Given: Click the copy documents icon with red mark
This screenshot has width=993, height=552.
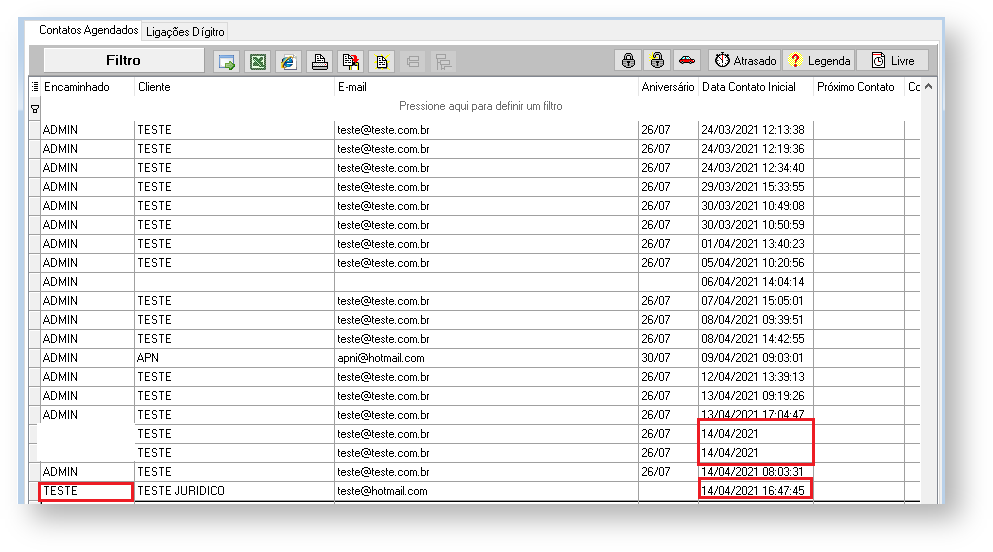Looking at the screenshot, I should [351, 61].
